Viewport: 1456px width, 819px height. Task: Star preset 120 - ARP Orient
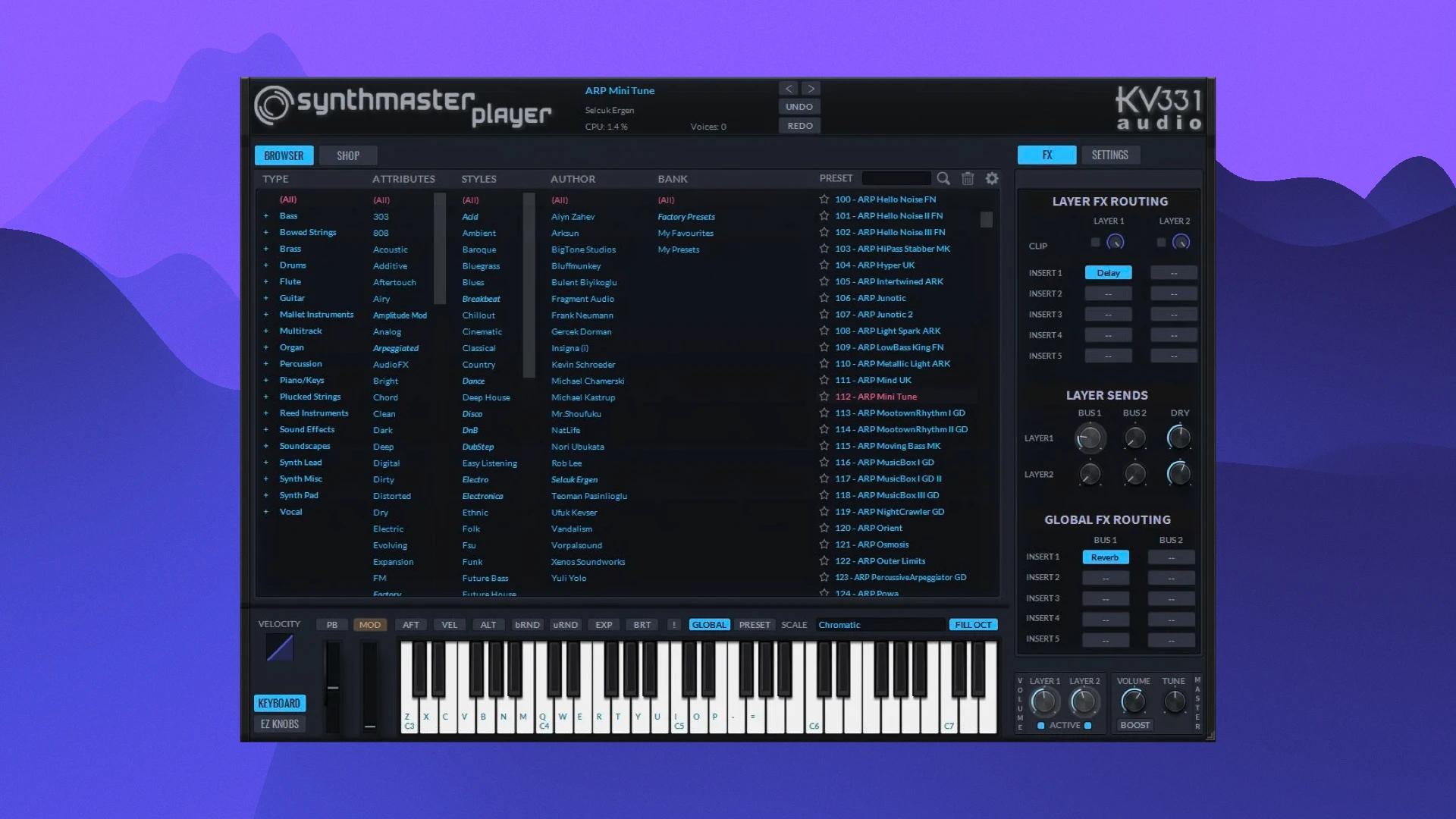click(x=824, y=528)
